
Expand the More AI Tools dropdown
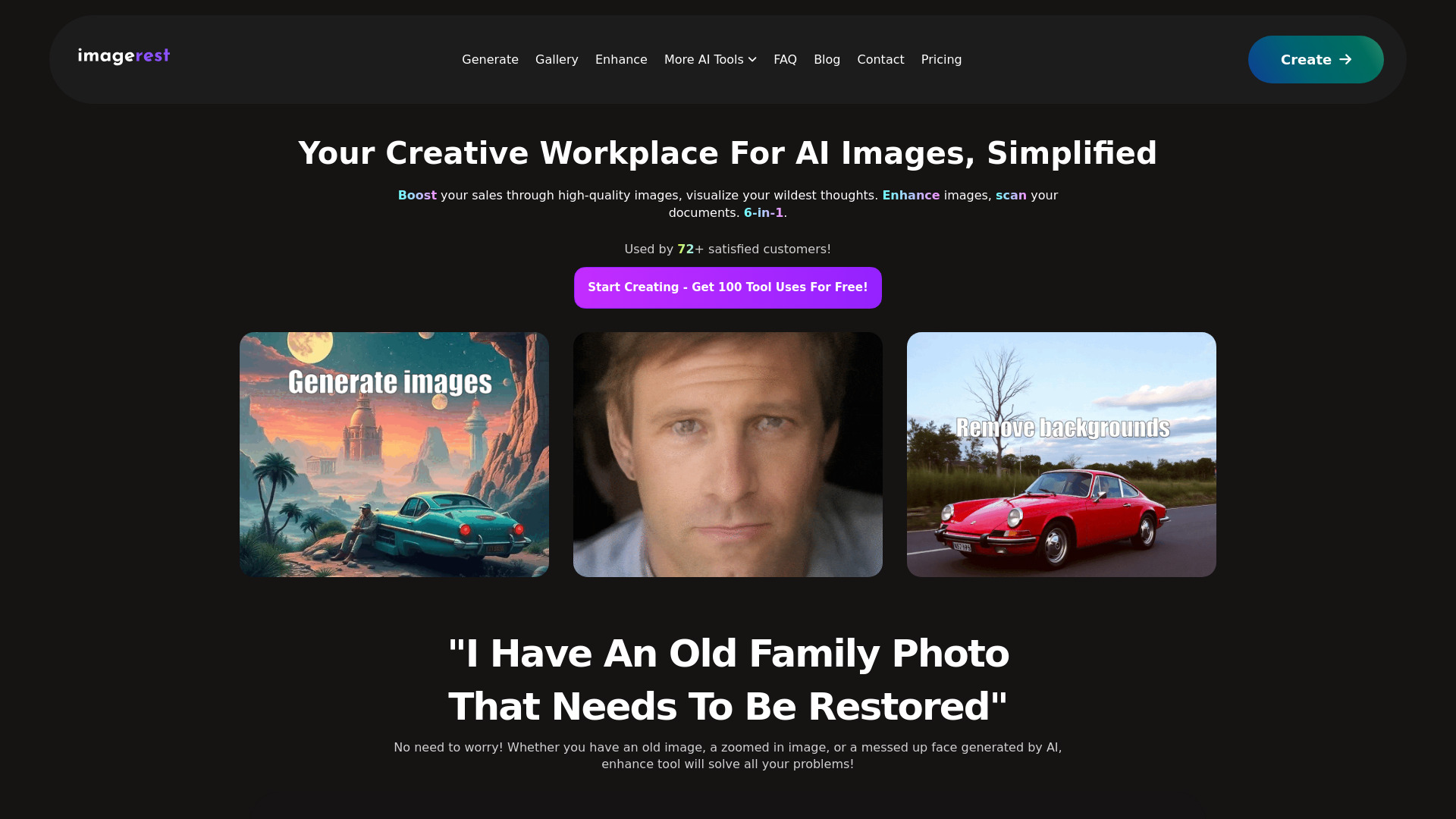[x=711, y=59]
